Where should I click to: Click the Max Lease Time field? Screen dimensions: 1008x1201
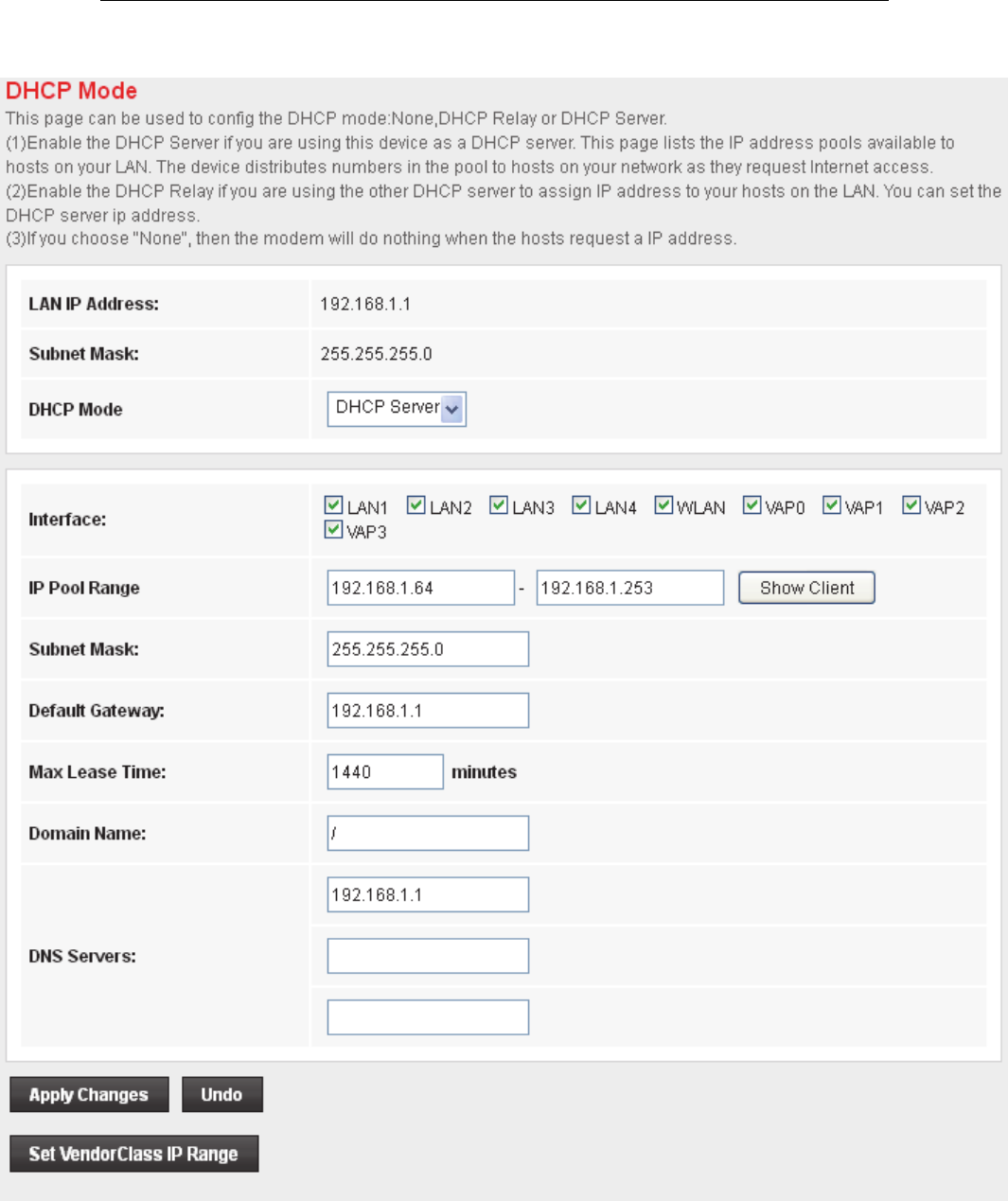(x=385, y=772)
